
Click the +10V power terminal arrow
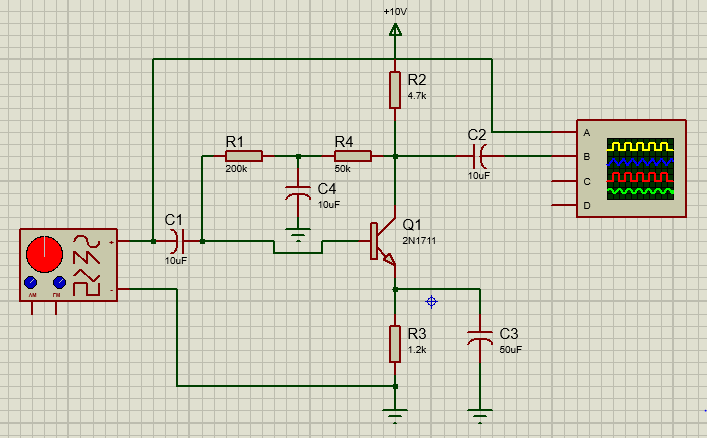395,30
